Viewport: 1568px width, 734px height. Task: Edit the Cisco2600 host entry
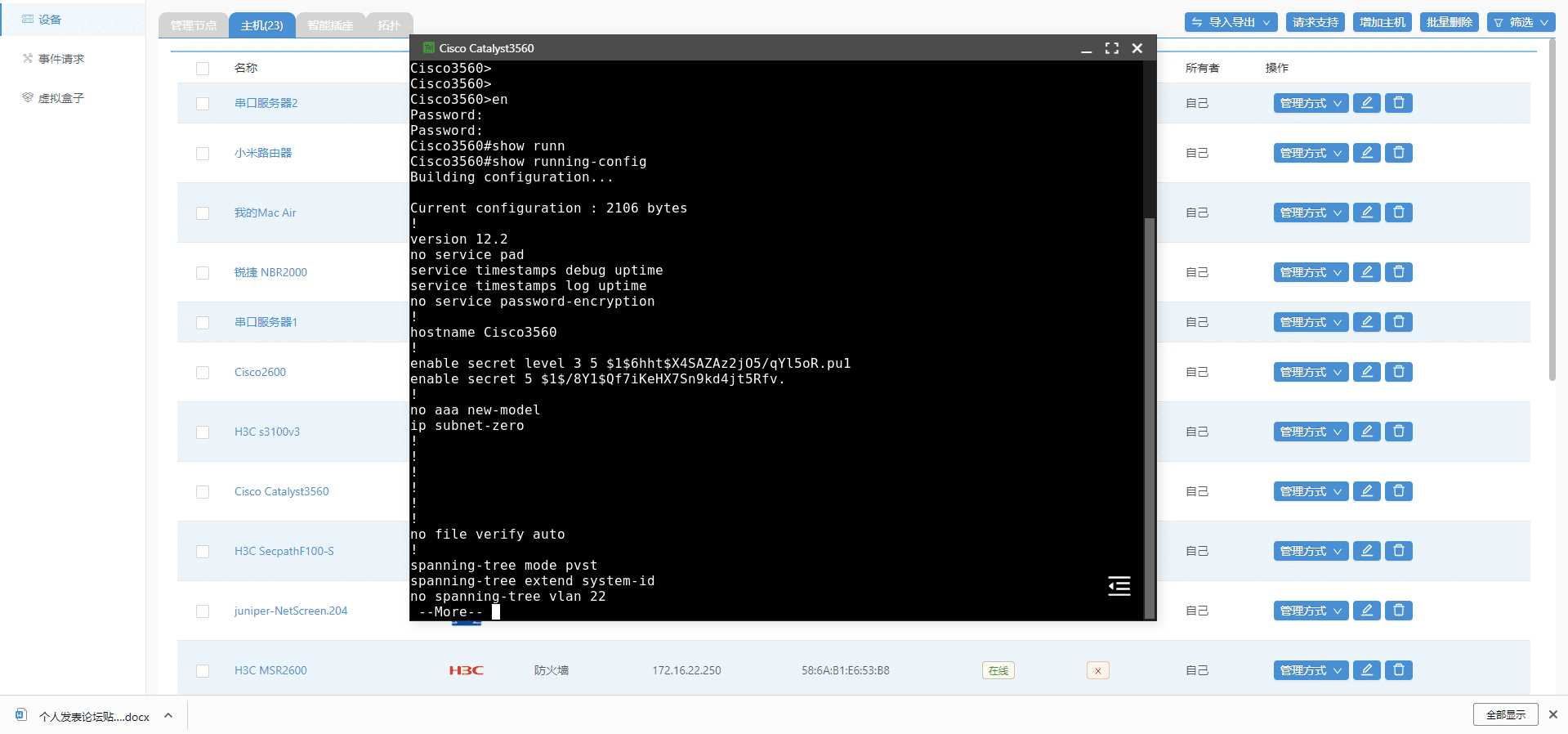(x=1366, y=372)
